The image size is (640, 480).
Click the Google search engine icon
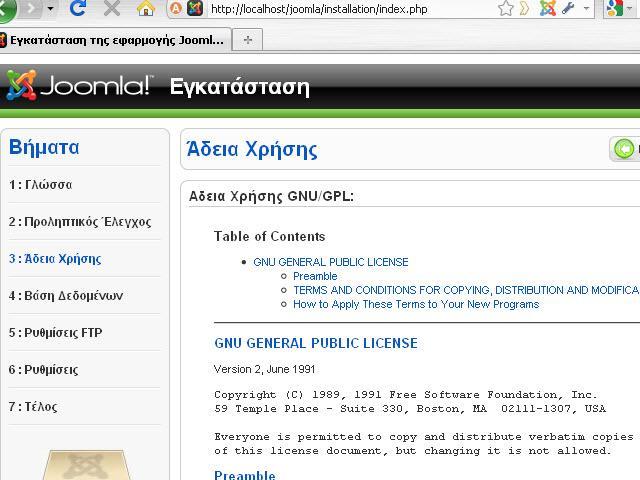click(615, 8)
